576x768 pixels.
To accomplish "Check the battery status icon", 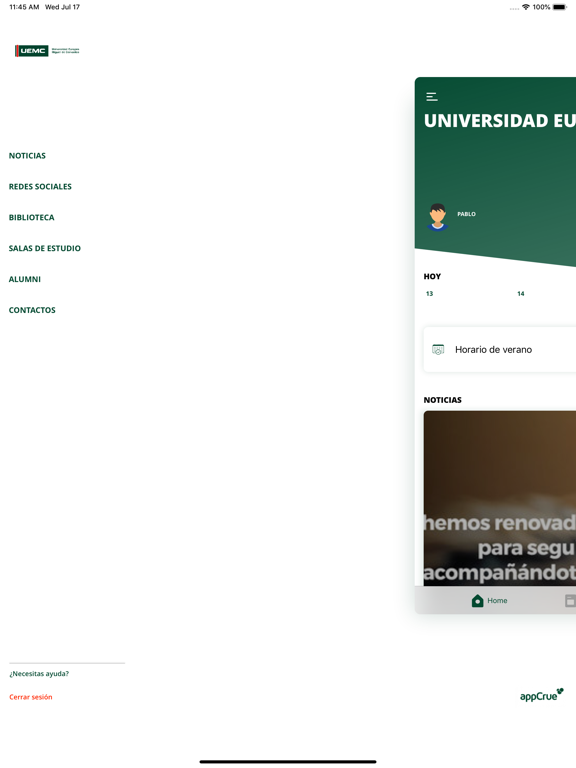I will tap(559, 7).
